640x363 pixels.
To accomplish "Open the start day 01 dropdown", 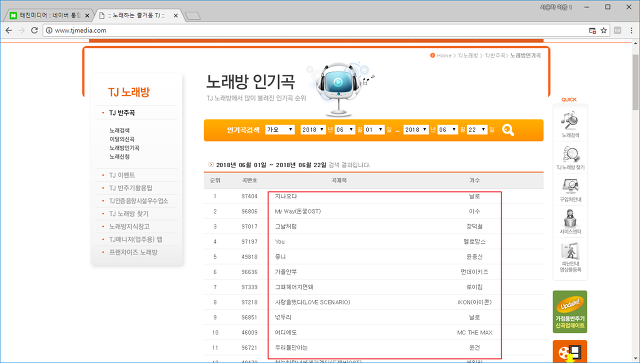I will pyautogui.click(x=374, y=129).
